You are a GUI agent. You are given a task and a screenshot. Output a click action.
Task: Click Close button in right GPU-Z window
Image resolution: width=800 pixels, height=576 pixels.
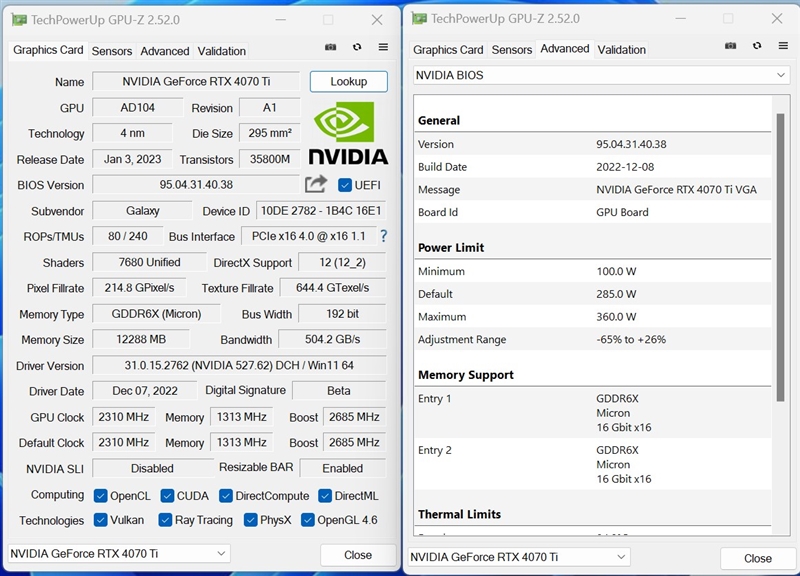point(758,558)
